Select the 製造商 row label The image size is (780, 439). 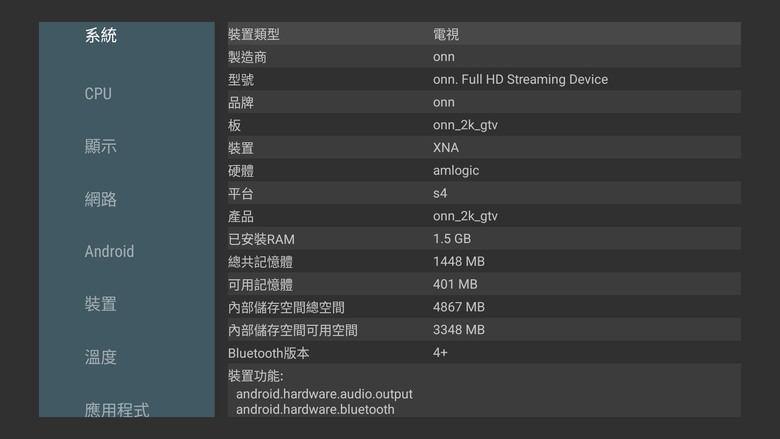pos(247,57)
